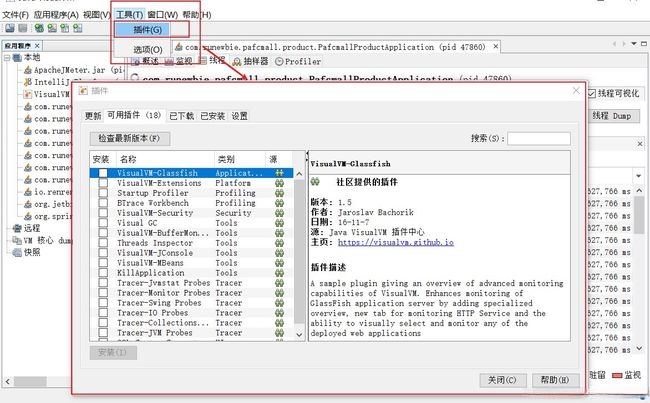Viewport: 650px width, 403px height.
Task: Select the ApacheJMeter.jar application node icon
Action: point(28,70)
